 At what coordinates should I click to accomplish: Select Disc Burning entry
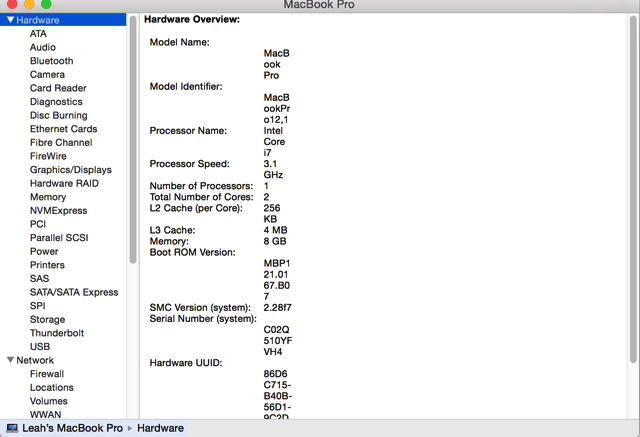(x=59, y=115)
